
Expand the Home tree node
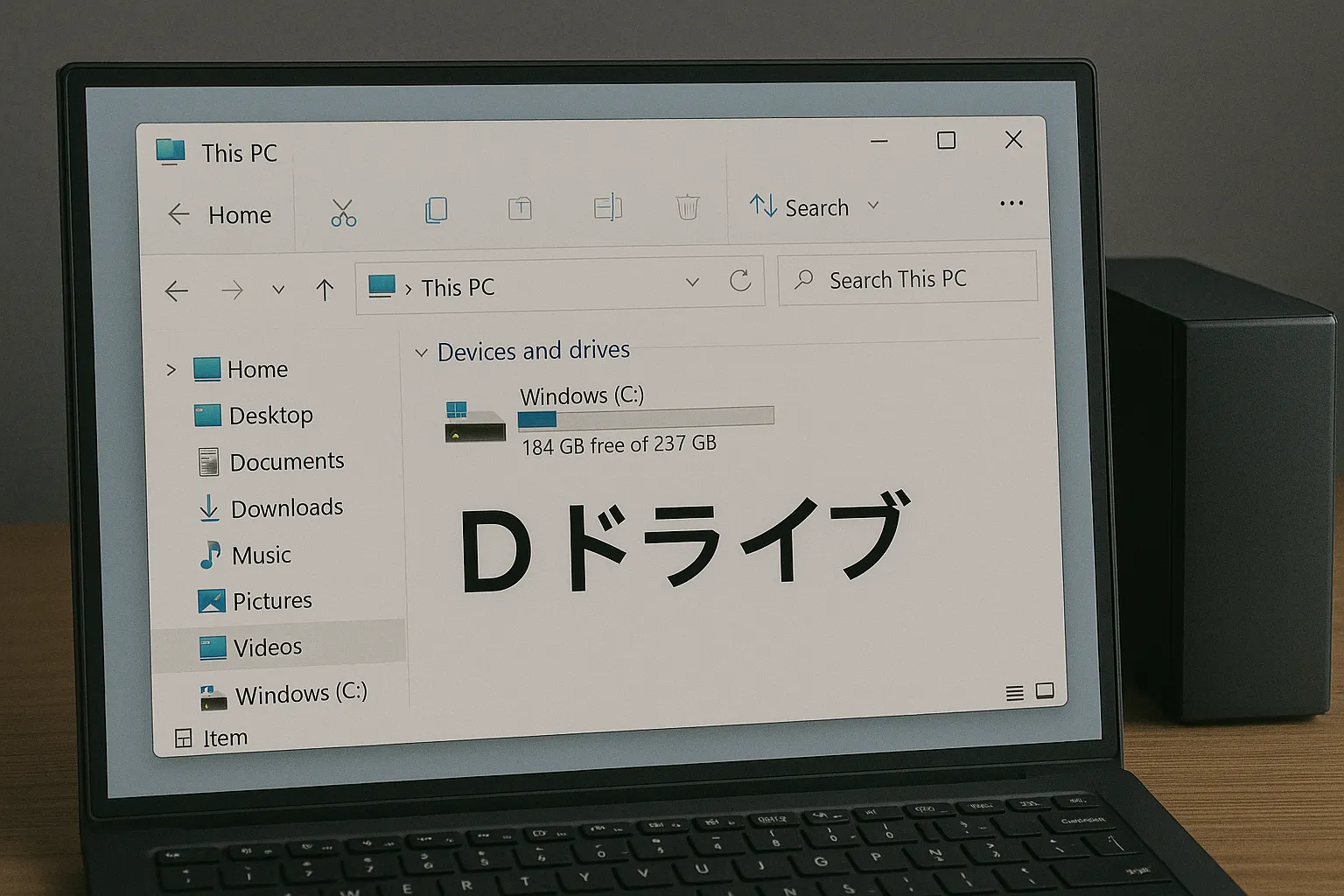coord(171,369)
